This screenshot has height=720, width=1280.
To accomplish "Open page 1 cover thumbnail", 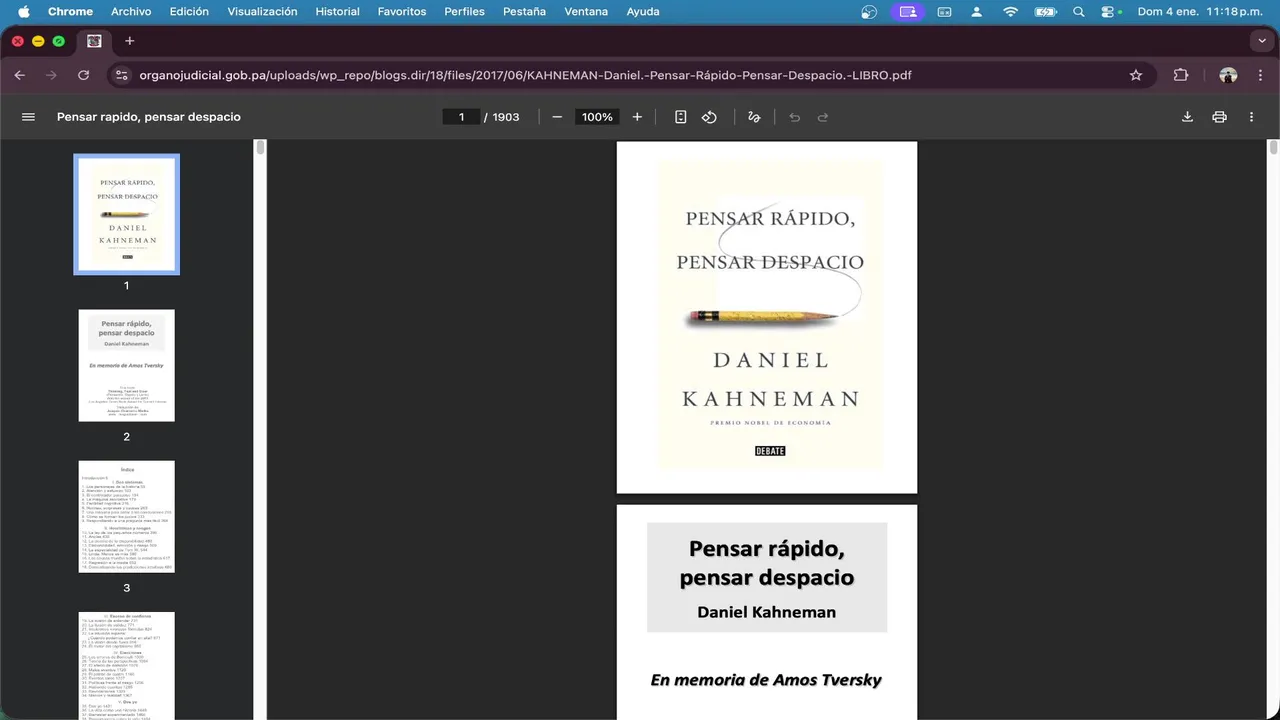I will pyautogui.click(x=127, y=214).
